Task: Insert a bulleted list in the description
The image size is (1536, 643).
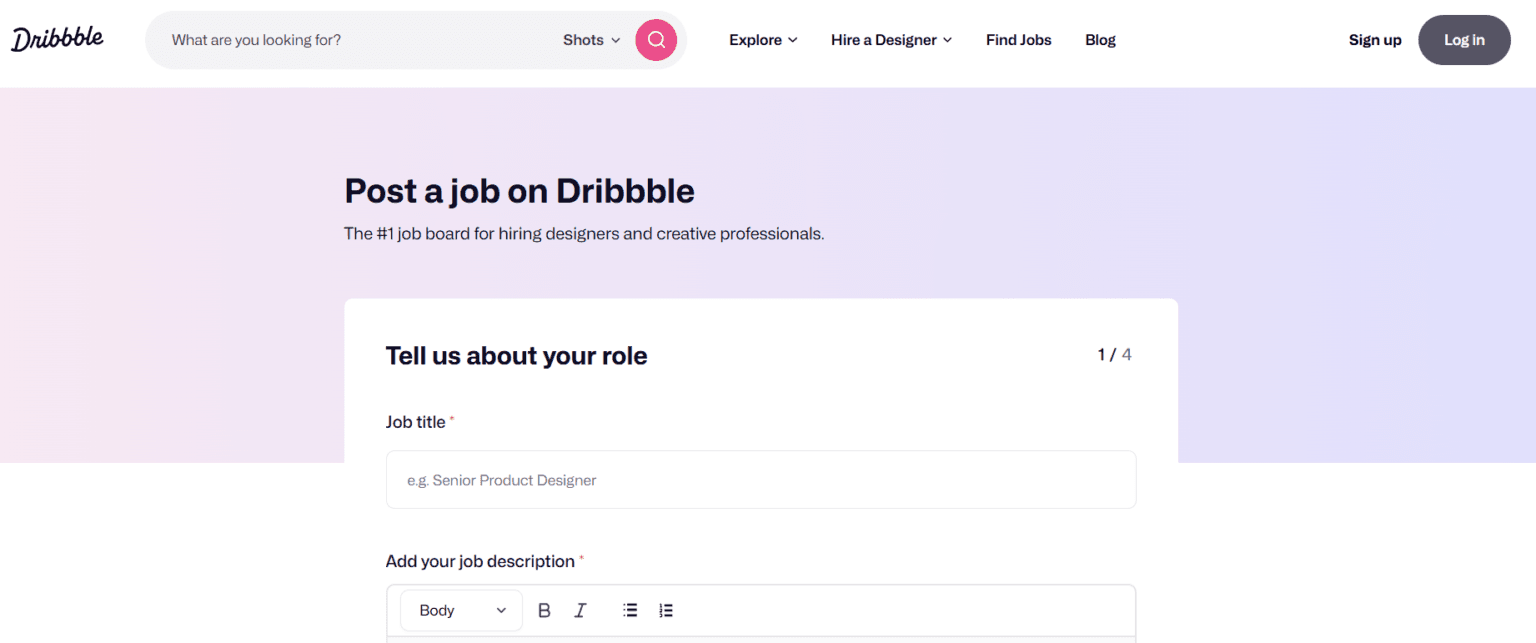Action: (629, 610)
